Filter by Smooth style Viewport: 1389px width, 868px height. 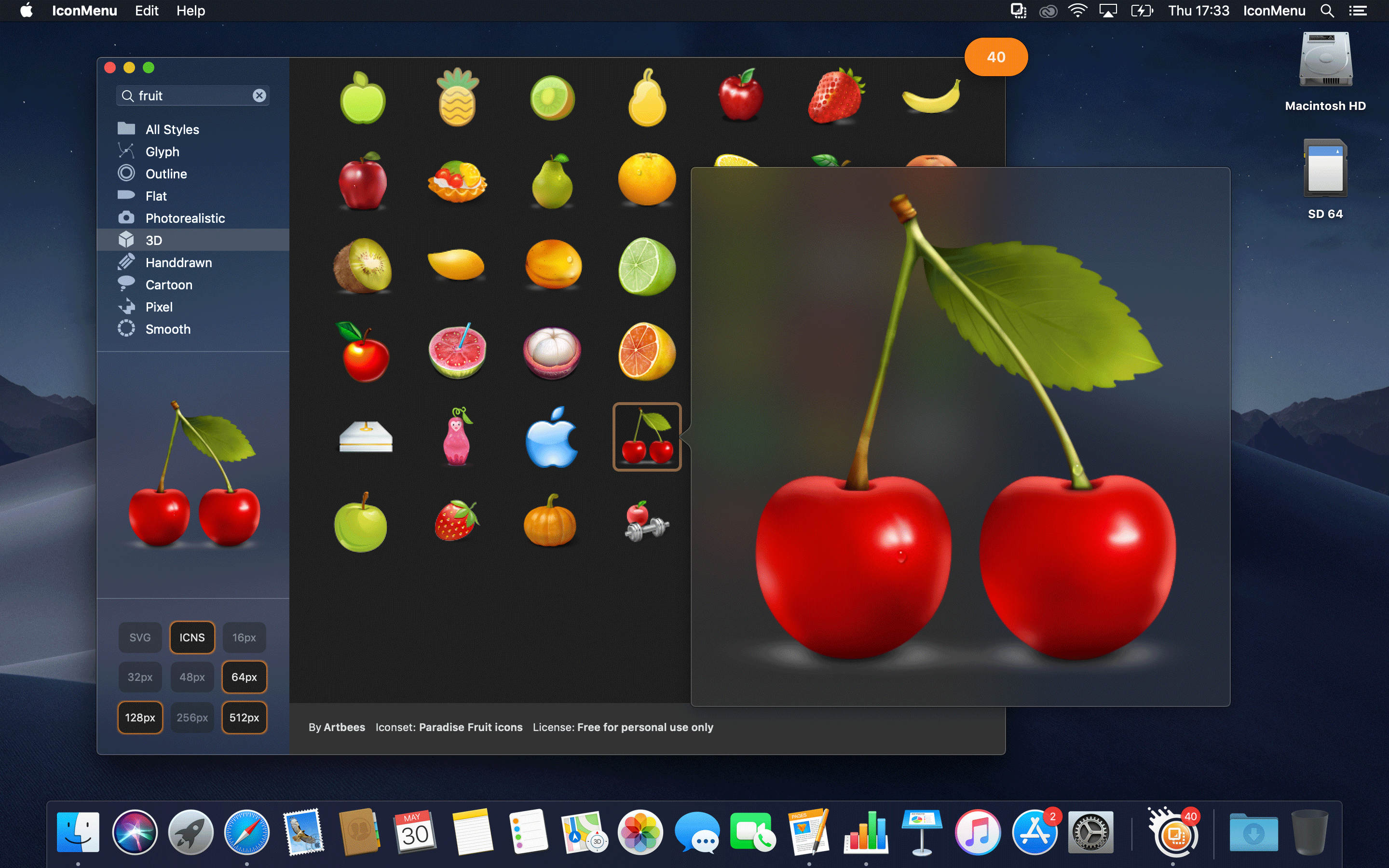(193, 329)
